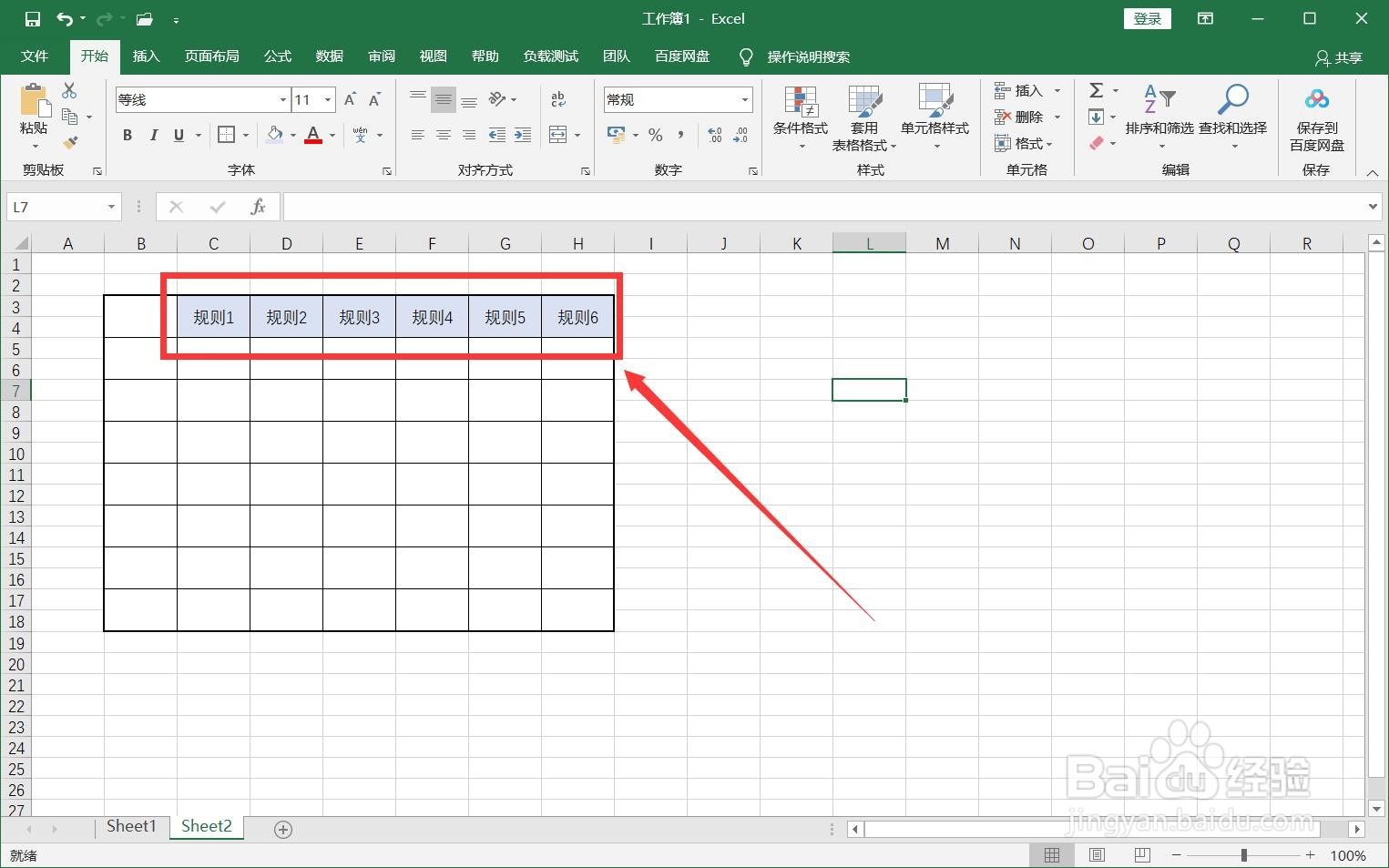1389x868 pixels.
Task: Open the font size dropdown
Action: tap(328, 100)
